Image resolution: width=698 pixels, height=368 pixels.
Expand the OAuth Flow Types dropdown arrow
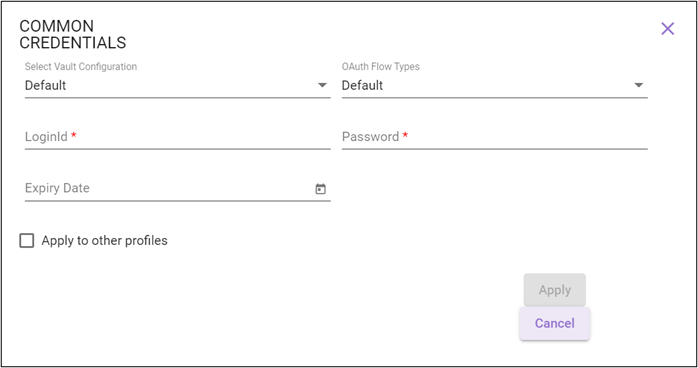click(639, 85)
